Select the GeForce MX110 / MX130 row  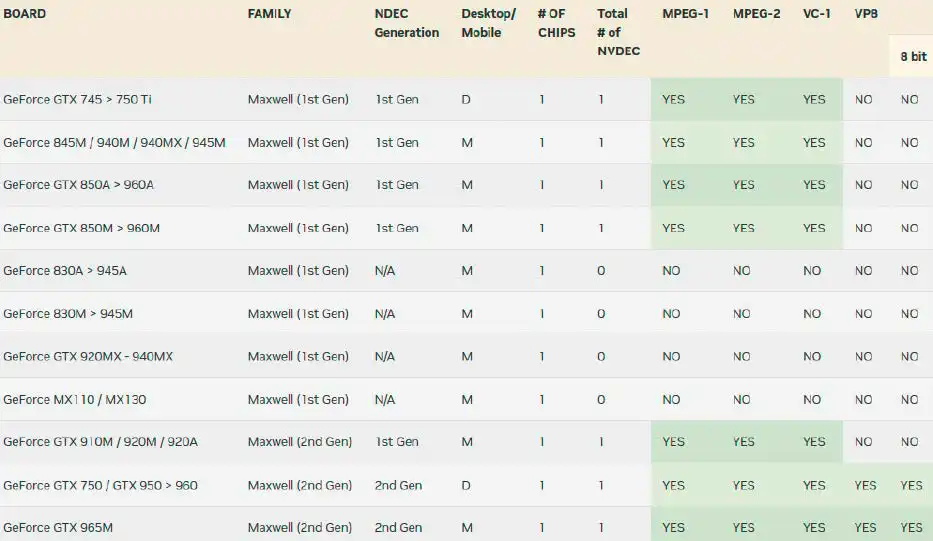pyautogui.click(x=74, y=400)
